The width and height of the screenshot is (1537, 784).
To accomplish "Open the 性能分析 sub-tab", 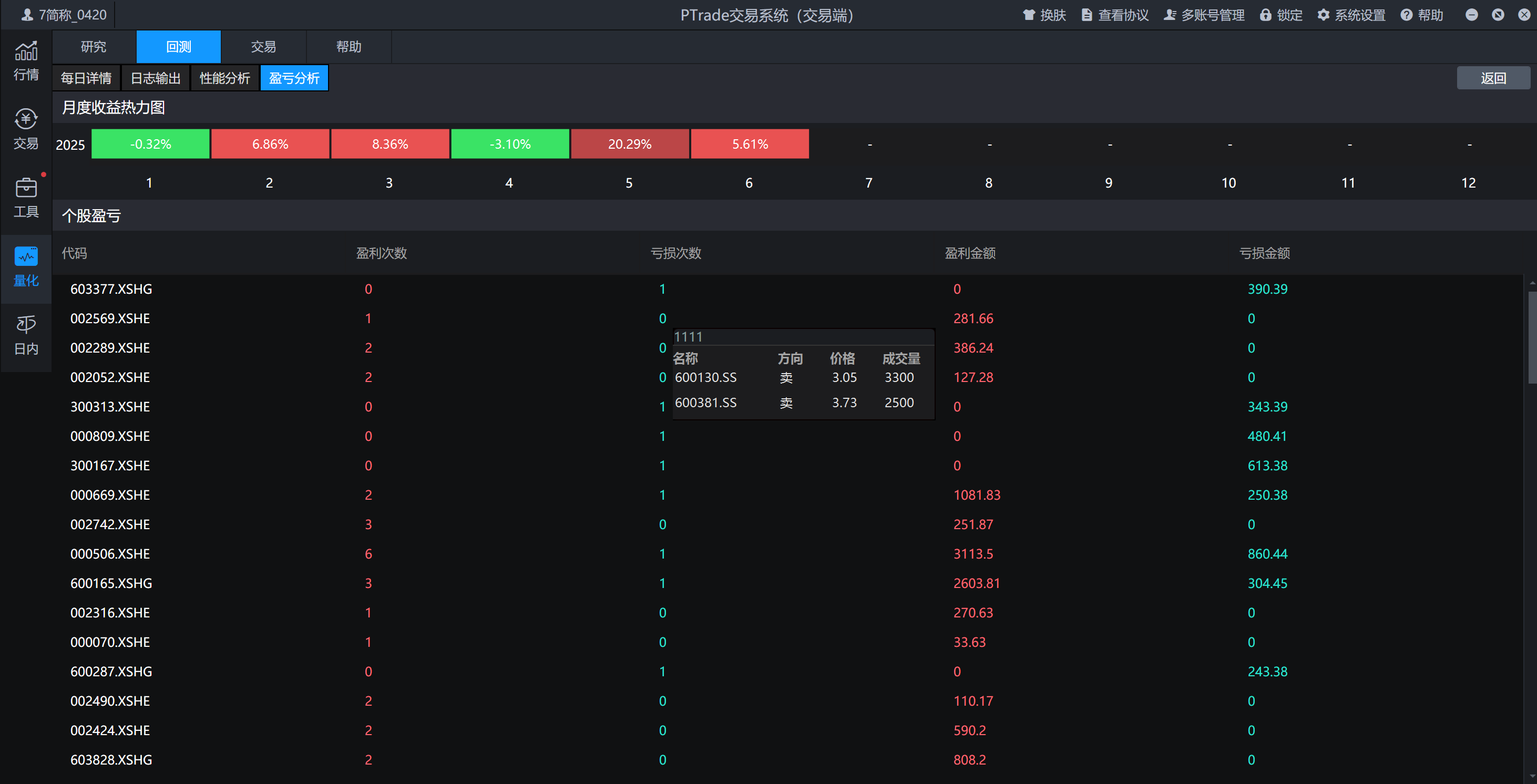I will 225,78.
